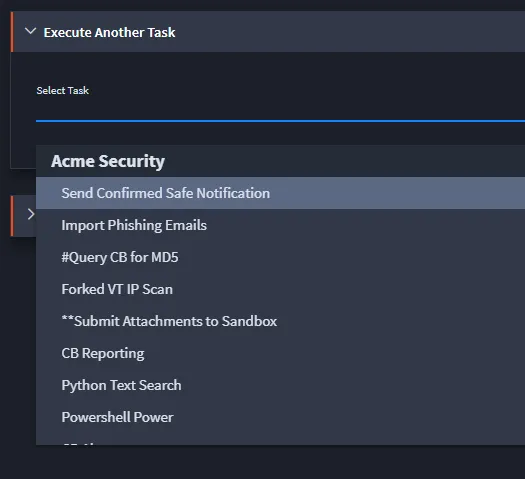Click the Execute Another Task header title
The height and width of the screenshot is (479, 525).
tap(109, 32)
